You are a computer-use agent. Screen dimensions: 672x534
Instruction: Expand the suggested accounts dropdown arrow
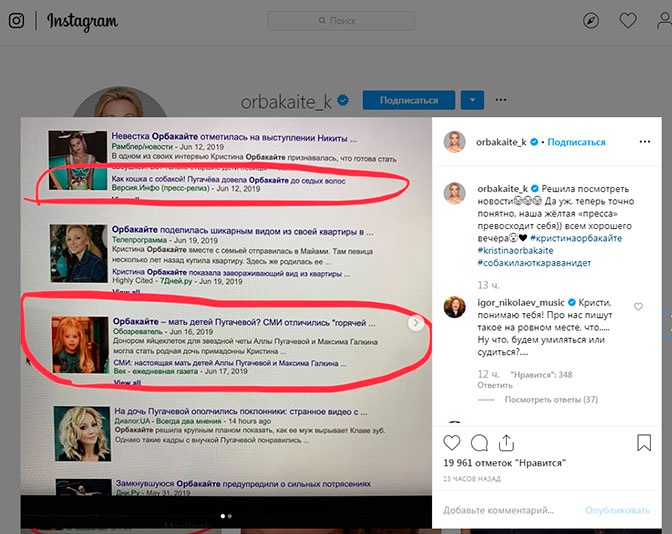pos(472,100)
